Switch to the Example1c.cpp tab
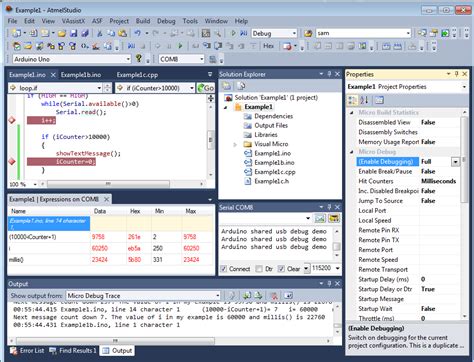 pyautogui.click(x=137, y=75)
